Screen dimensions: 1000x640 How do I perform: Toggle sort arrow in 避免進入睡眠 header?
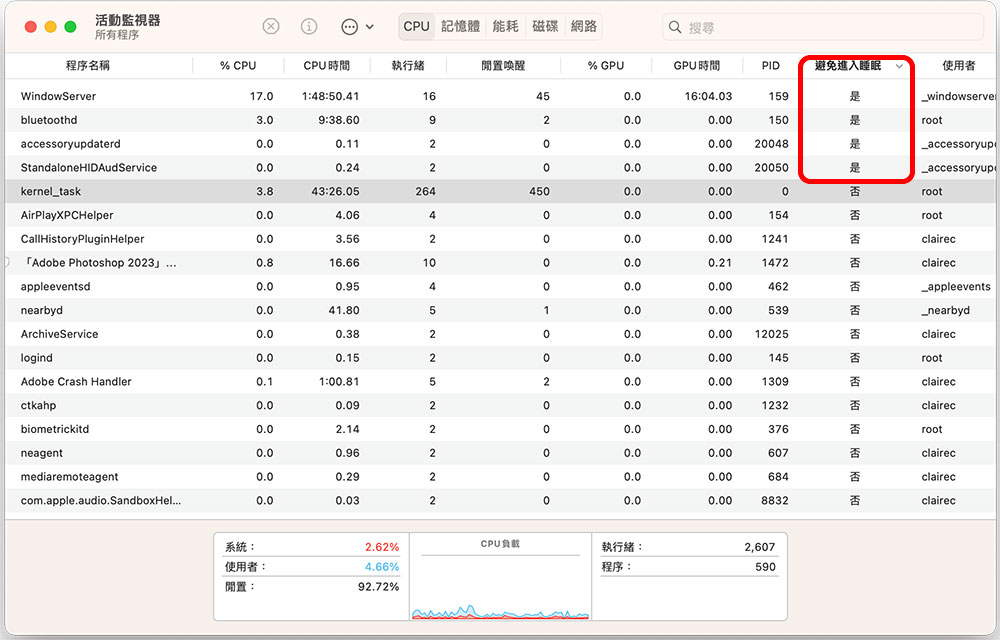pos(900,66)
